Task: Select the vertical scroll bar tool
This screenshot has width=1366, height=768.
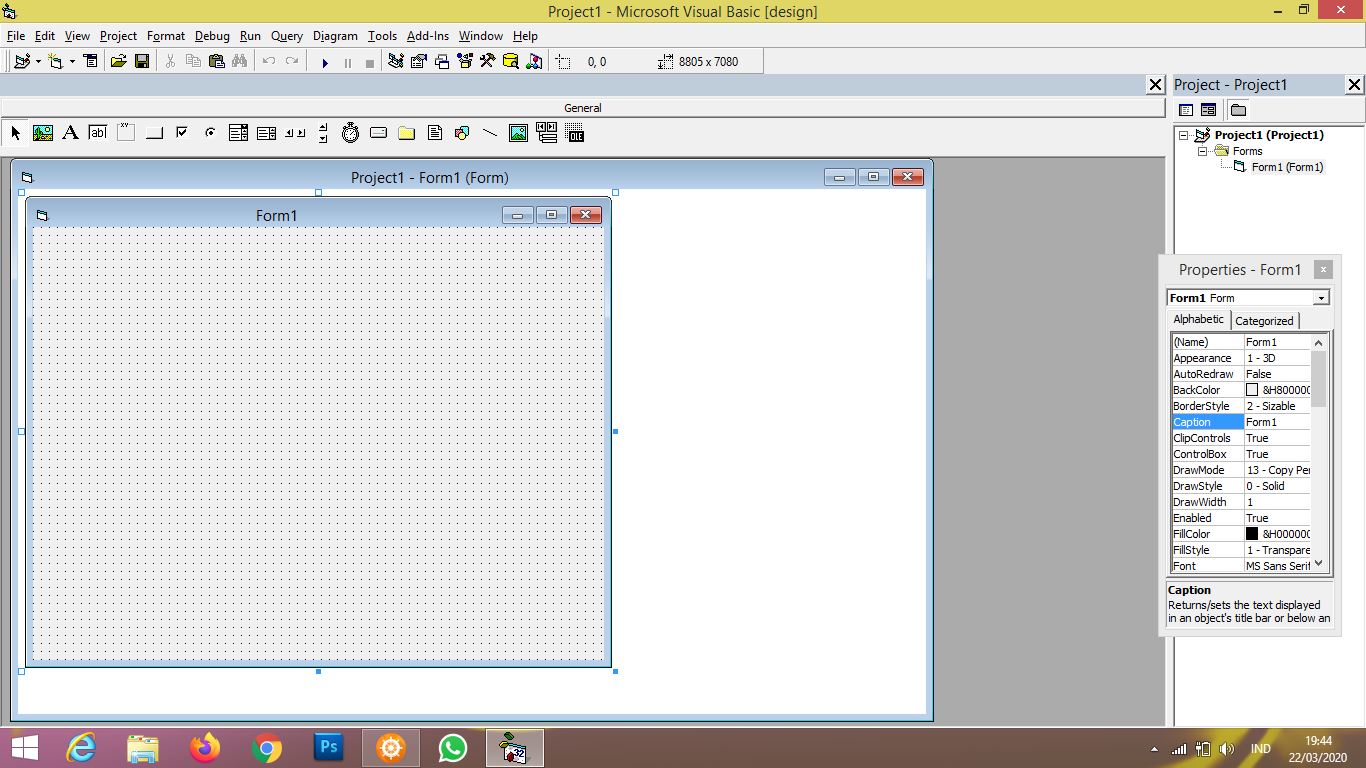Action: 323,133
